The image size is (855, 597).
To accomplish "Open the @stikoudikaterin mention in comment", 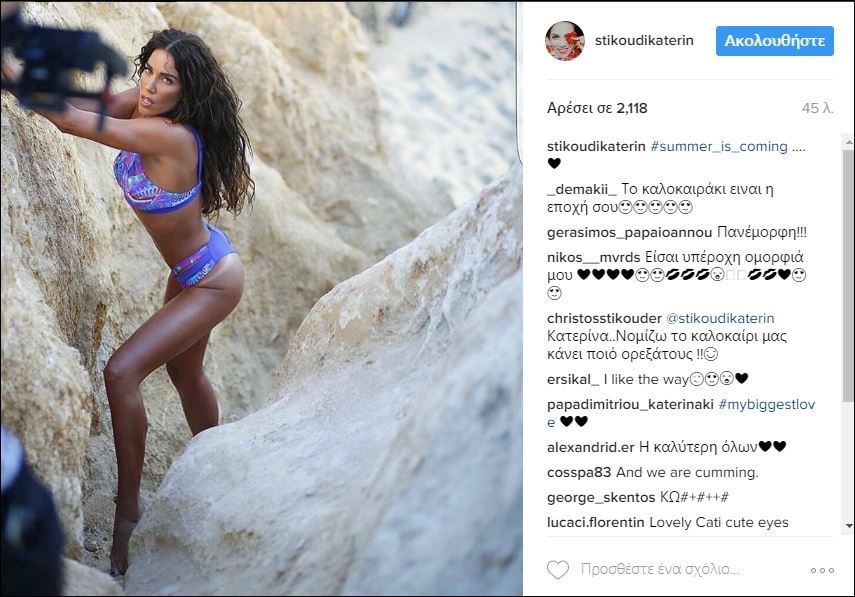I will pyautogui.click(x=720, y=318).
